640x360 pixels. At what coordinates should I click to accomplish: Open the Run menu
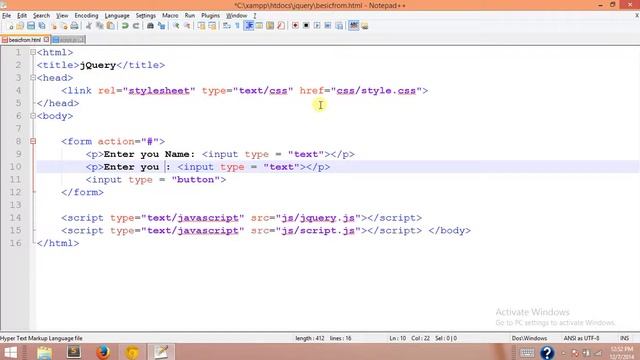click(189, 16)
